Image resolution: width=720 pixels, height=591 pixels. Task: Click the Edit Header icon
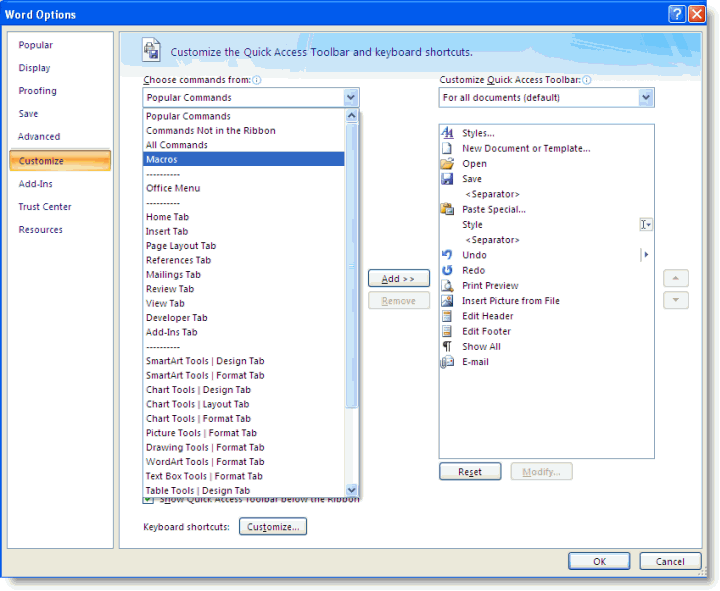[x=447, y=316]
